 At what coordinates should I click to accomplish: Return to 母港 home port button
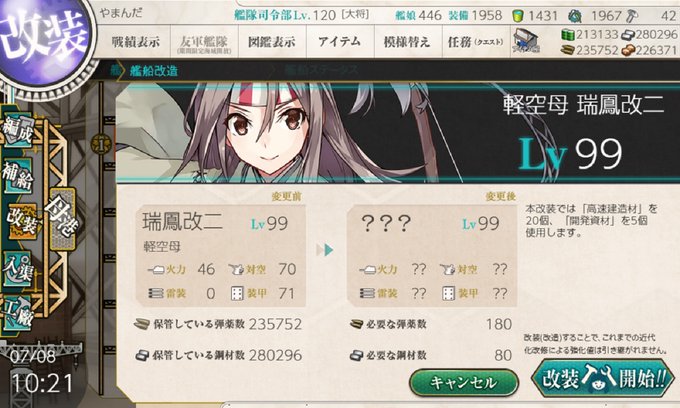pyautogui.click(x=62, y=219)
